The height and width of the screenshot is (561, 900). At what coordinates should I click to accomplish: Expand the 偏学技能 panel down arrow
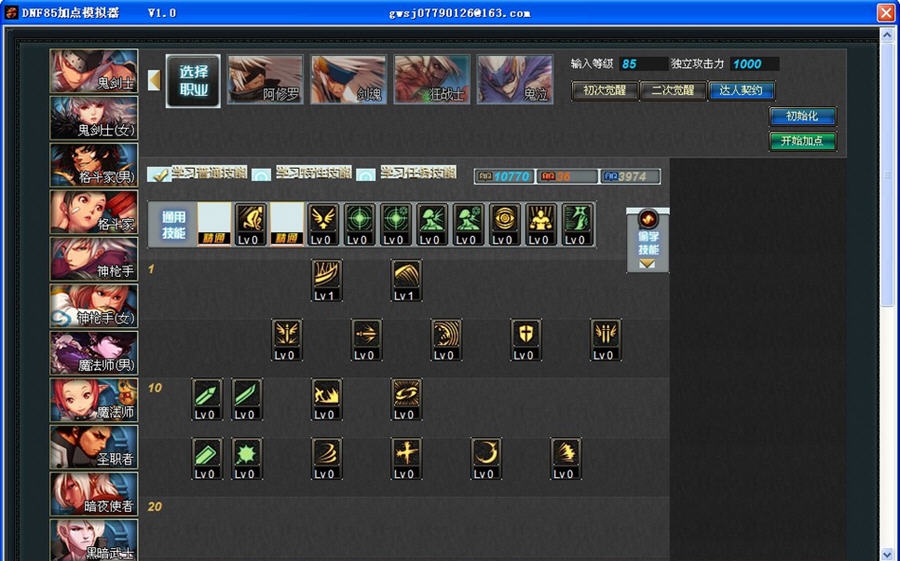(x=647, y=264)
